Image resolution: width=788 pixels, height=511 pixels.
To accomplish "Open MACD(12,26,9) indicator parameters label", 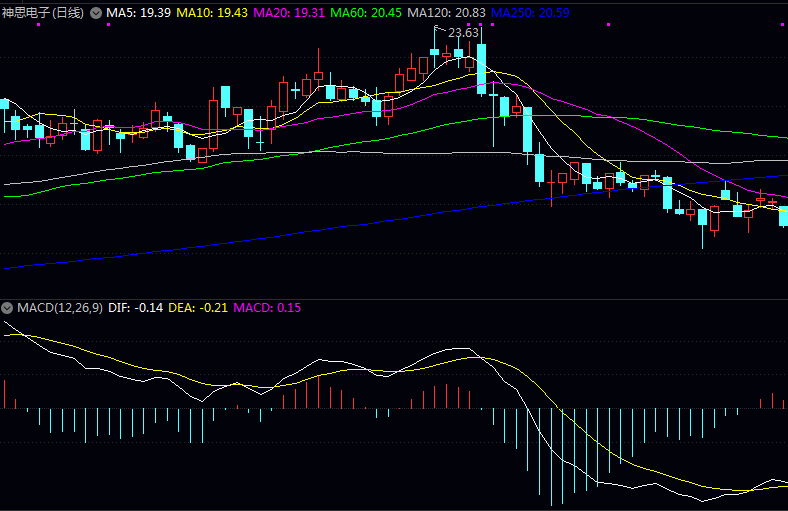I will 58,307.
